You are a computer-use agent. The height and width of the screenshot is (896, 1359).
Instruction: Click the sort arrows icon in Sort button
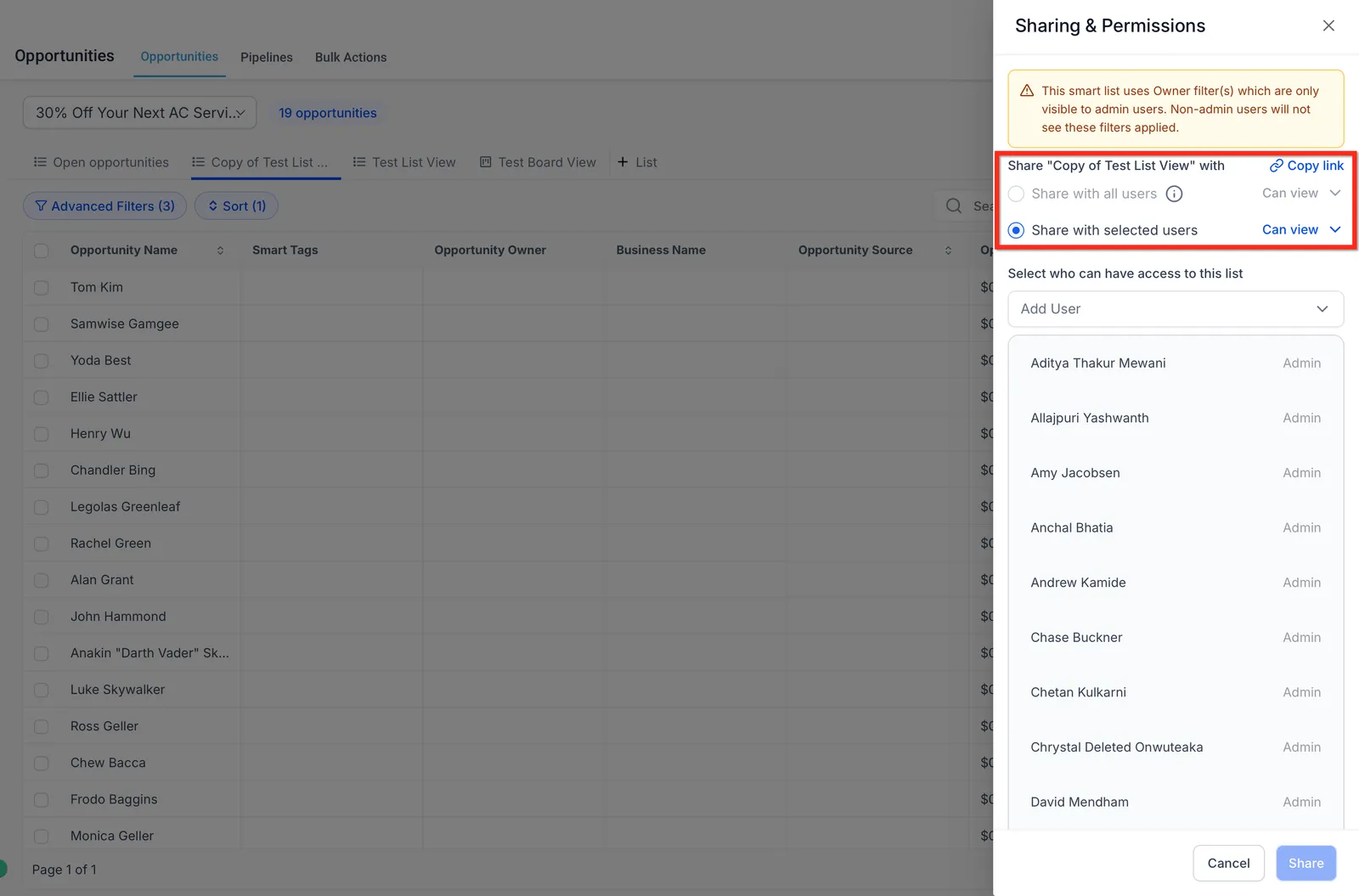[x=213, y=206]
